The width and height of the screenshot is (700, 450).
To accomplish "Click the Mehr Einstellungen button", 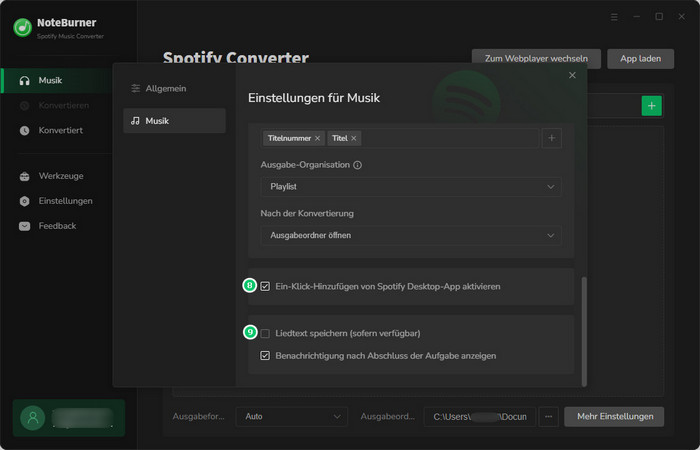I will tap(614, 417).
